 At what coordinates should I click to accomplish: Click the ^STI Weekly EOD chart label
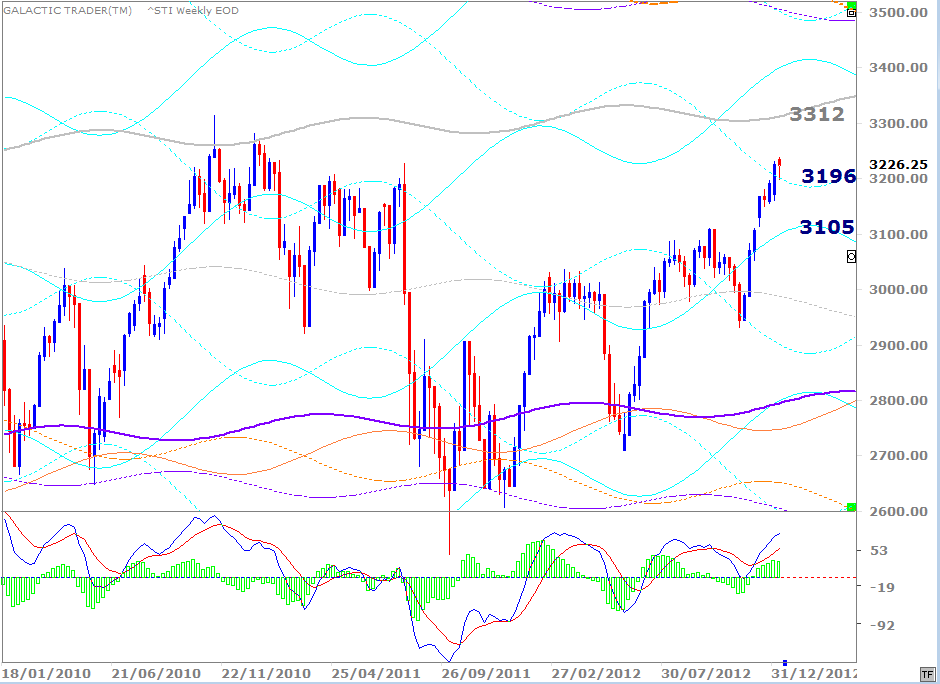pyautogui.click(x=193, y=10)
